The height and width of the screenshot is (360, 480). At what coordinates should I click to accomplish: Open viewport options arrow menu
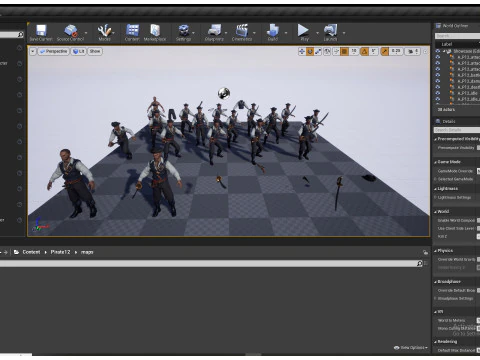33,51
